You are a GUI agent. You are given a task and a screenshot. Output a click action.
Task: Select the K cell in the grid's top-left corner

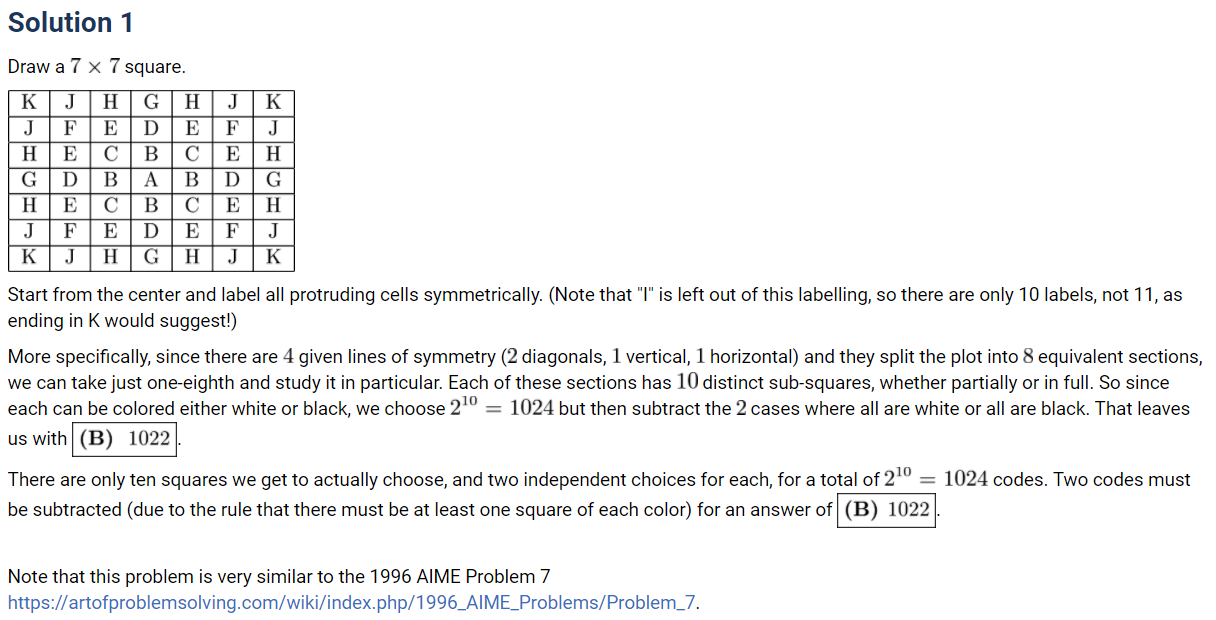[29, 102]
